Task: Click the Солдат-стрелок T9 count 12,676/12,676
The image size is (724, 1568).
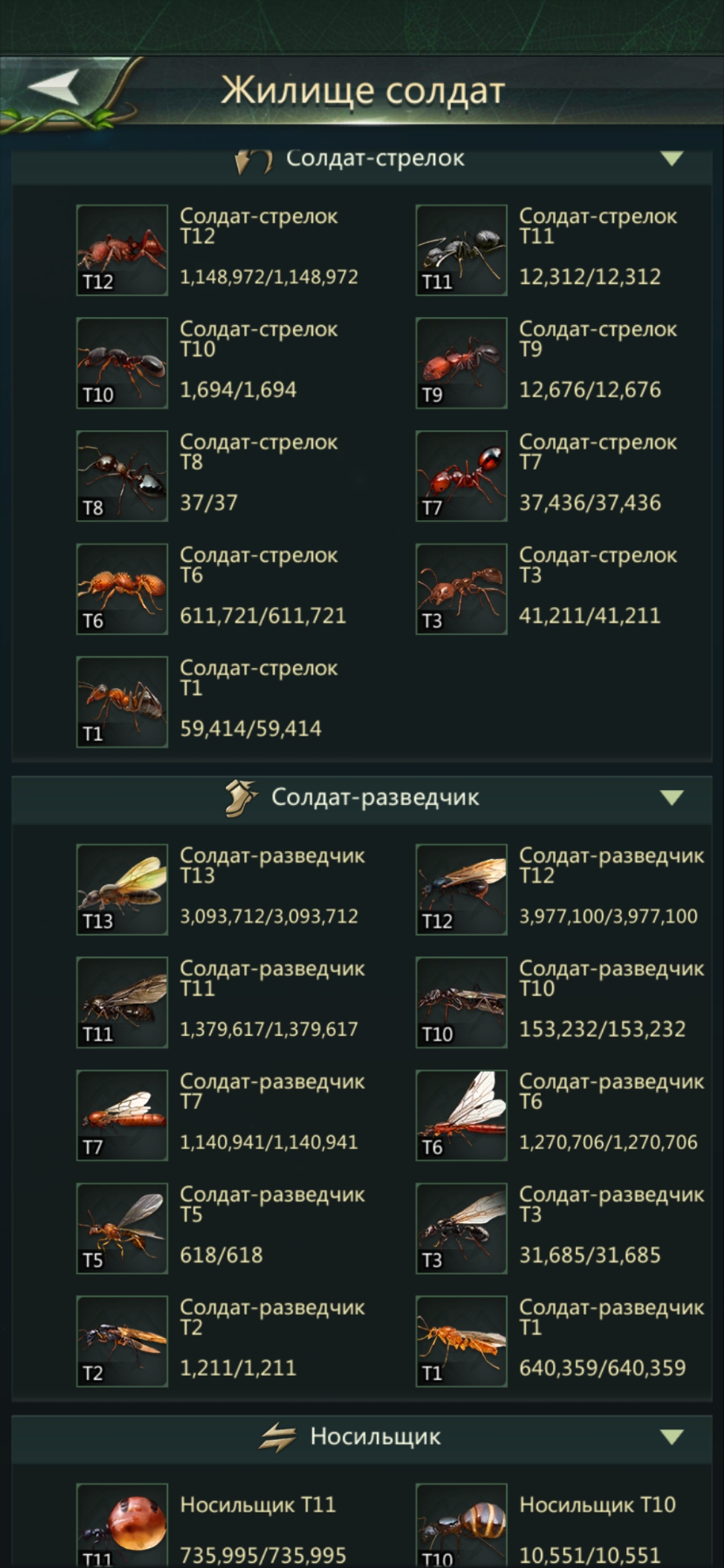Action: click(590, 389)
